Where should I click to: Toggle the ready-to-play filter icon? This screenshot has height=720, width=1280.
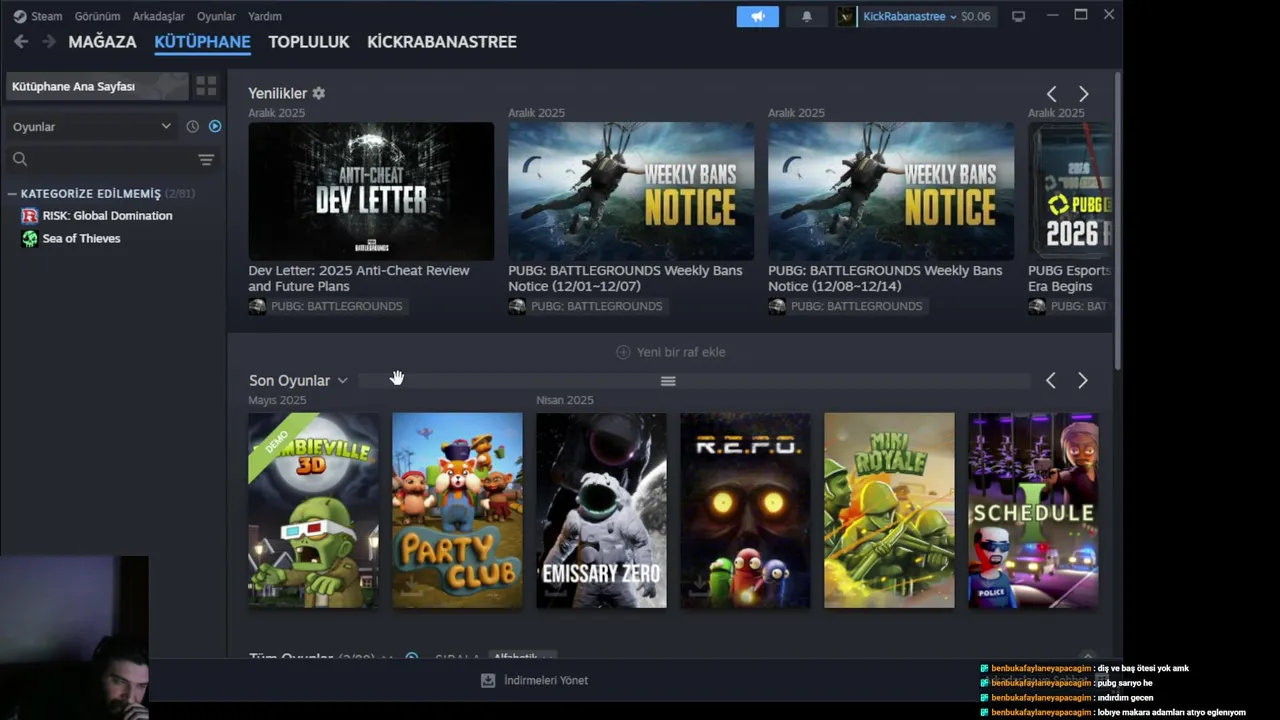pos(215,126)
